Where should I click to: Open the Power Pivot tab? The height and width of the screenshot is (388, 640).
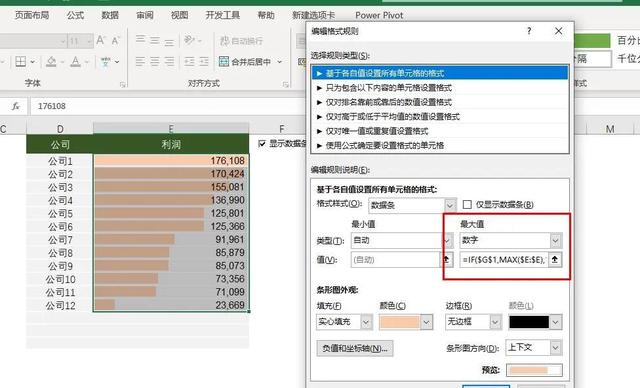point(379,16)
